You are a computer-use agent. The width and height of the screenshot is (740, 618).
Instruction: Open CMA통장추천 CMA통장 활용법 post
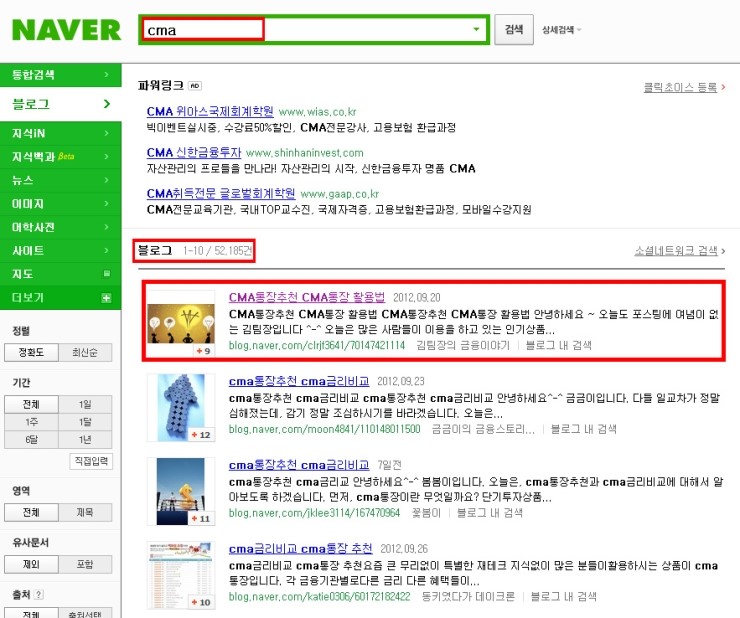[307, 297]
